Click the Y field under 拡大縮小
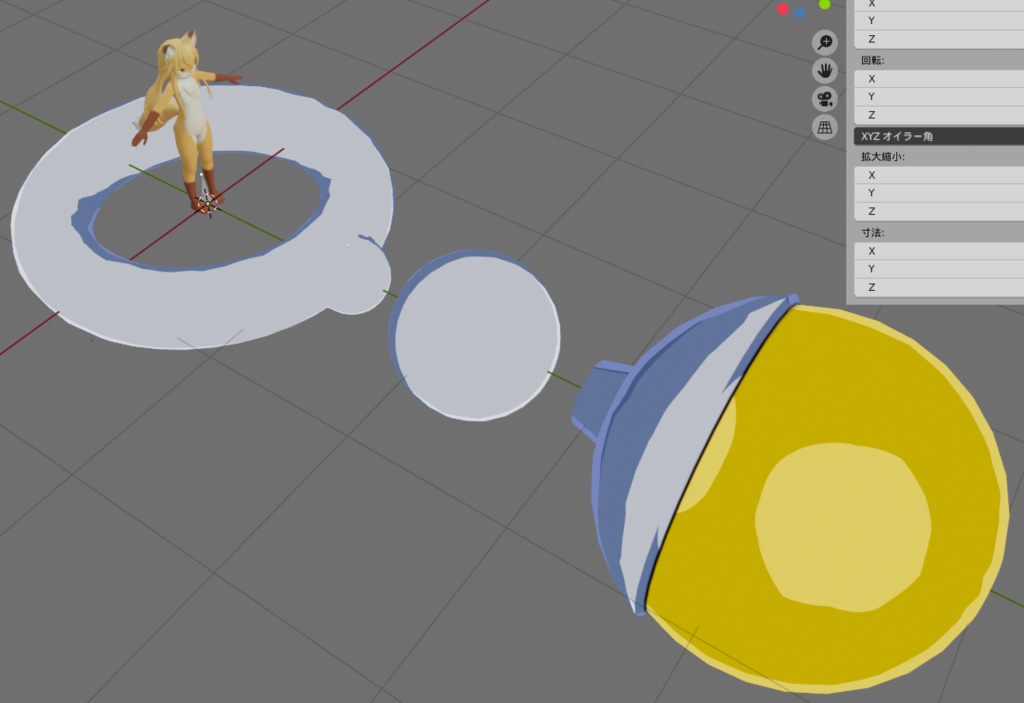Viewport: 1024px width, 703px height. pyautogui.click(x=939, y=193)
